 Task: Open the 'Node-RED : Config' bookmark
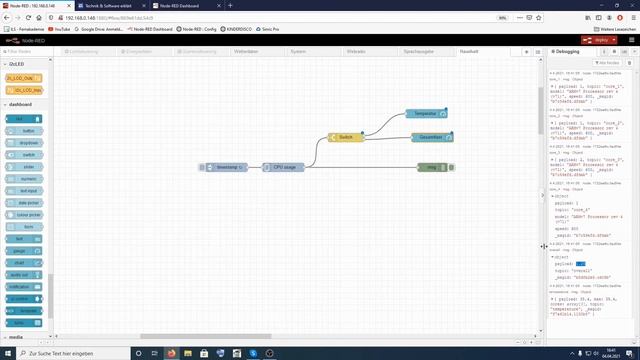pyautogui.click(x=196, y=29)
